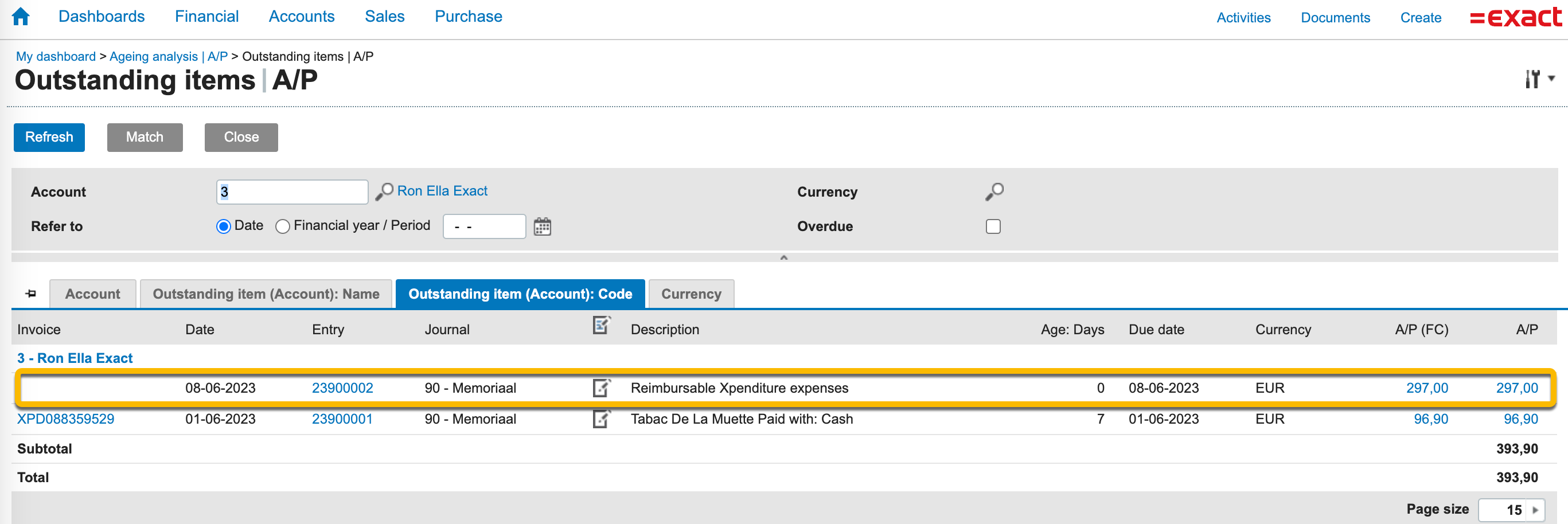Image resolution: width=1568 pixels, height=524 pixels.
Task: Collapse the filter panel with chevron
Action: pos(783,257)
